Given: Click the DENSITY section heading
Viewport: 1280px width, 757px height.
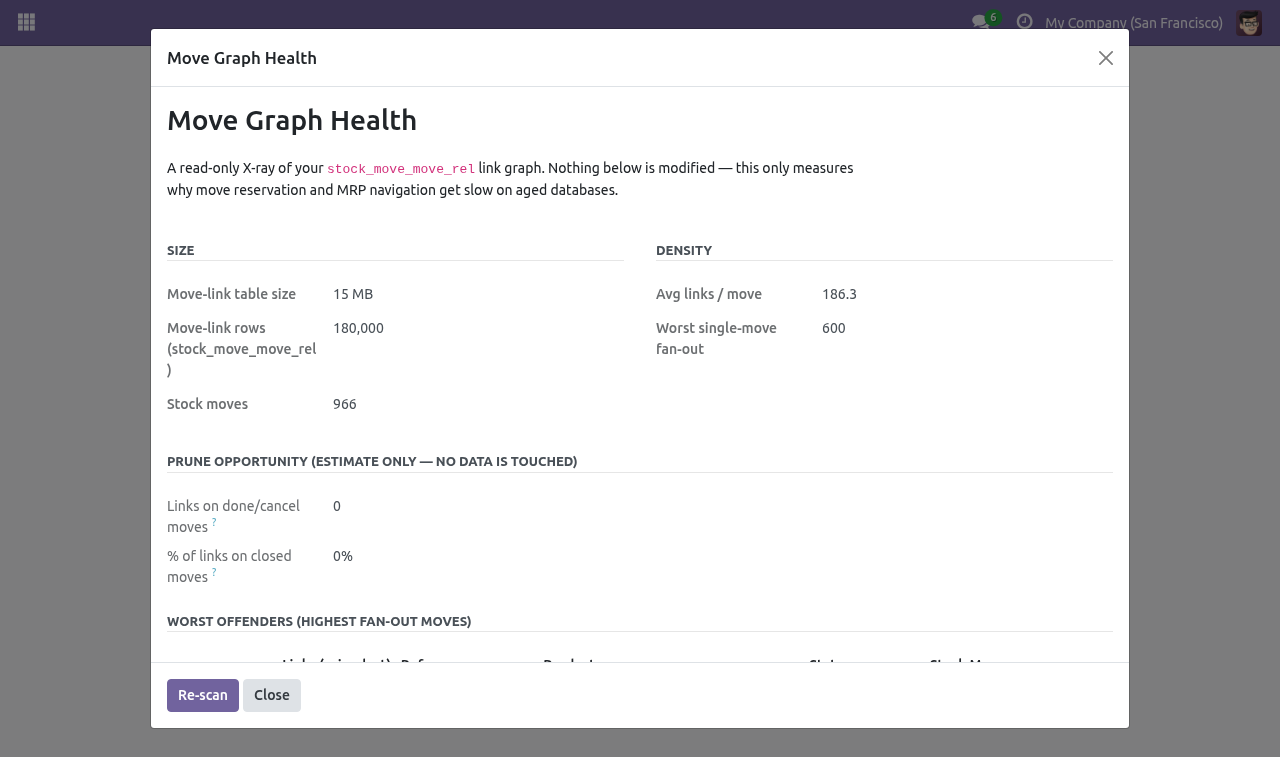Looking at the screenshot, I should (684, 250).
